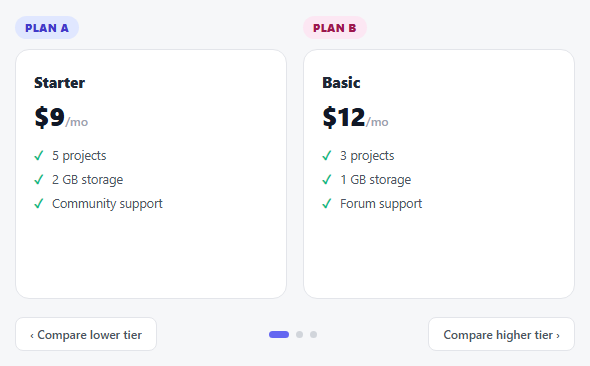This screenshot has width=590, height=366.
Task: Click the checkmark beside Forum support
Action: click(327, 204)
